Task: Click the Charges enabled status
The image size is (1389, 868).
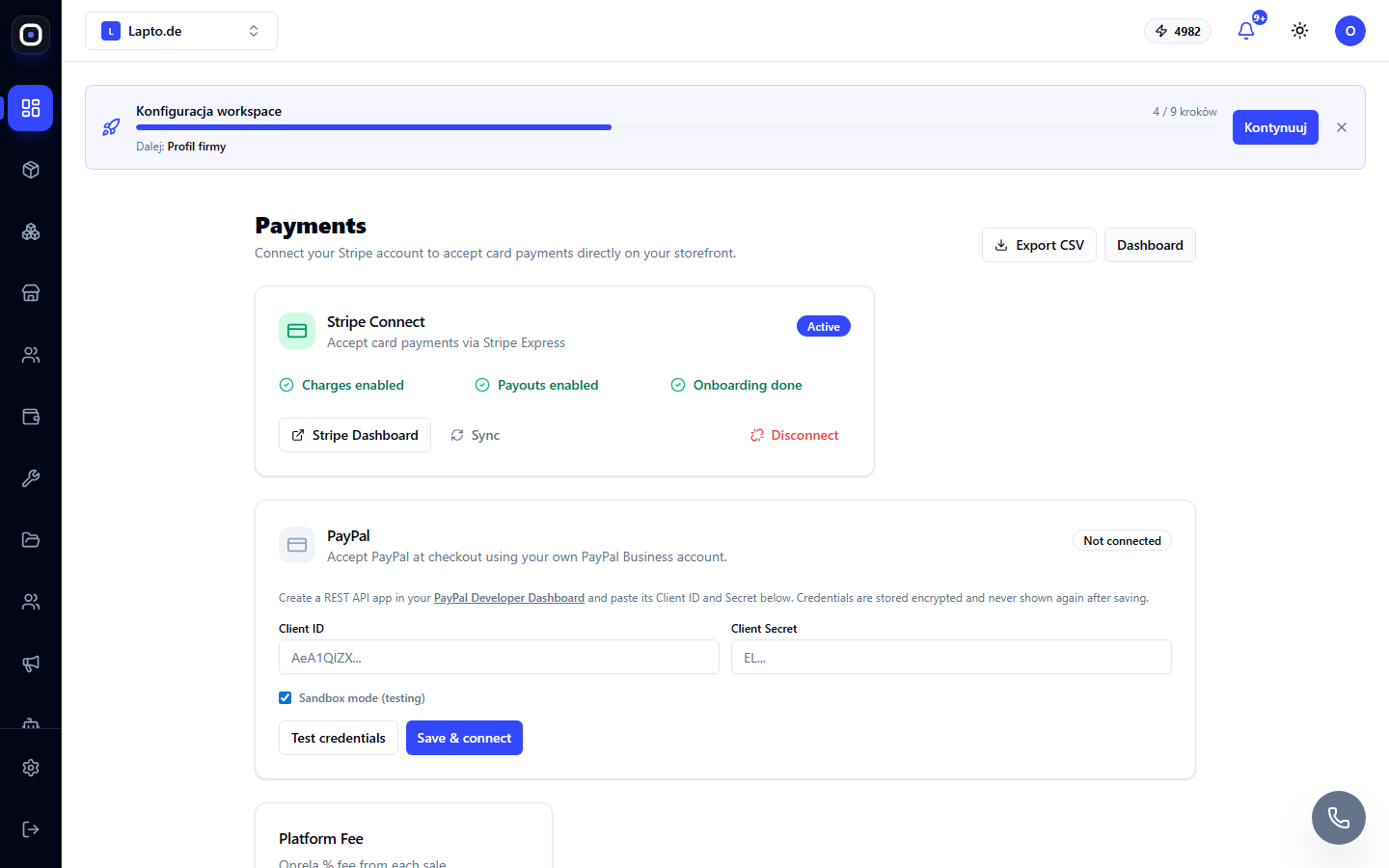Action: (x=341, y=385)
